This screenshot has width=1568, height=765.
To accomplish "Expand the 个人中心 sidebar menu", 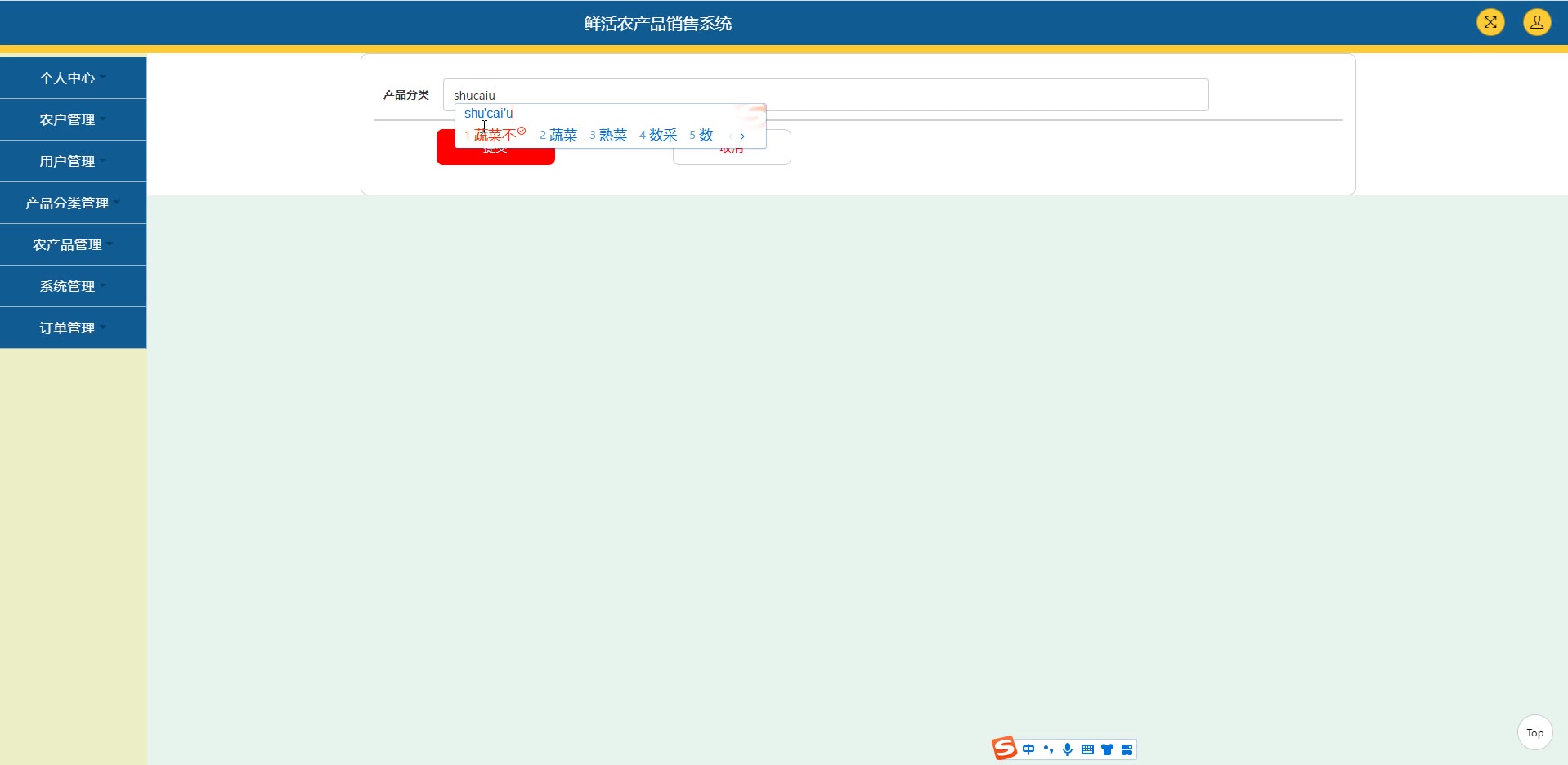I will coord(74,78).
